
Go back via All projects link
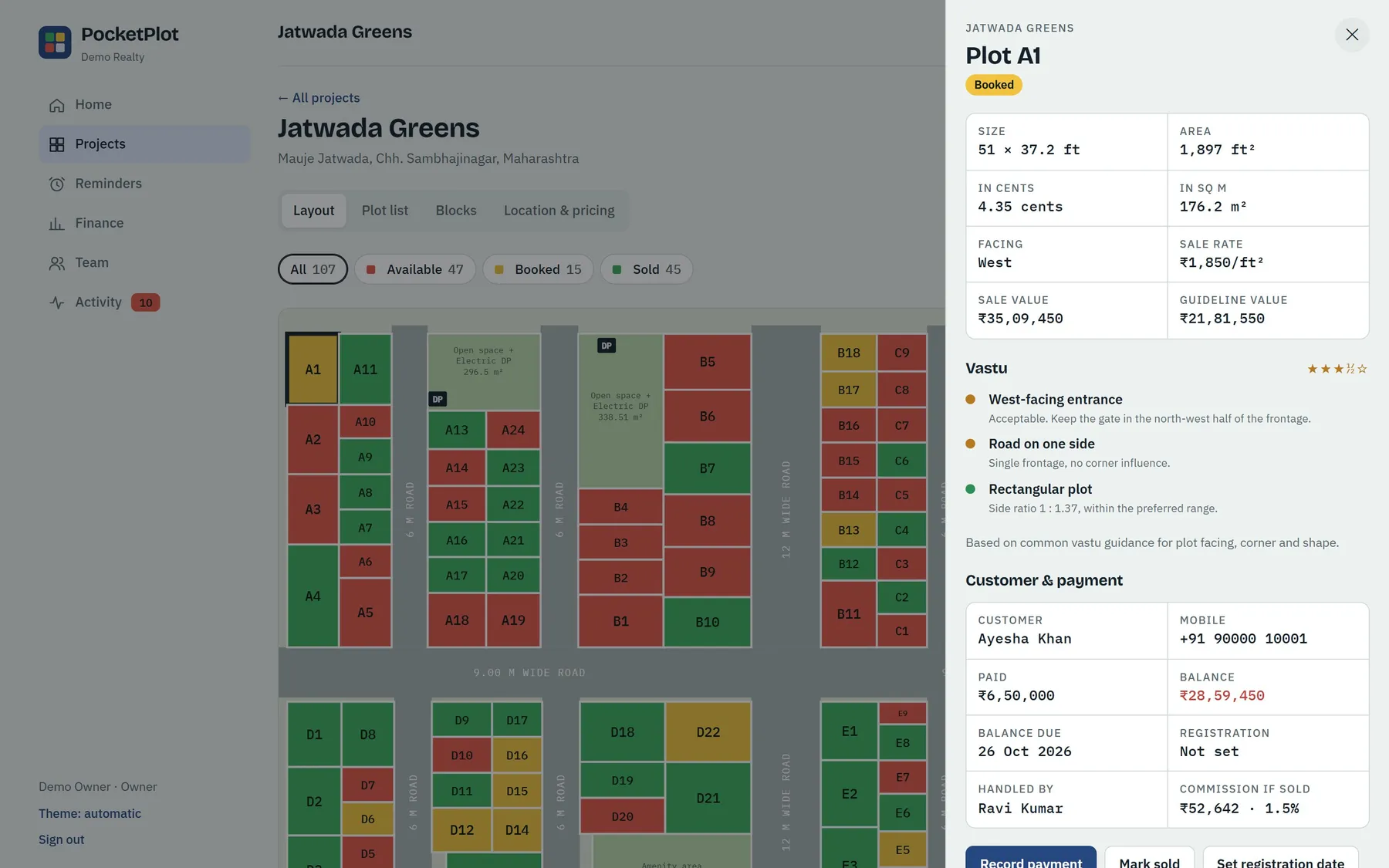click(319, 98)
